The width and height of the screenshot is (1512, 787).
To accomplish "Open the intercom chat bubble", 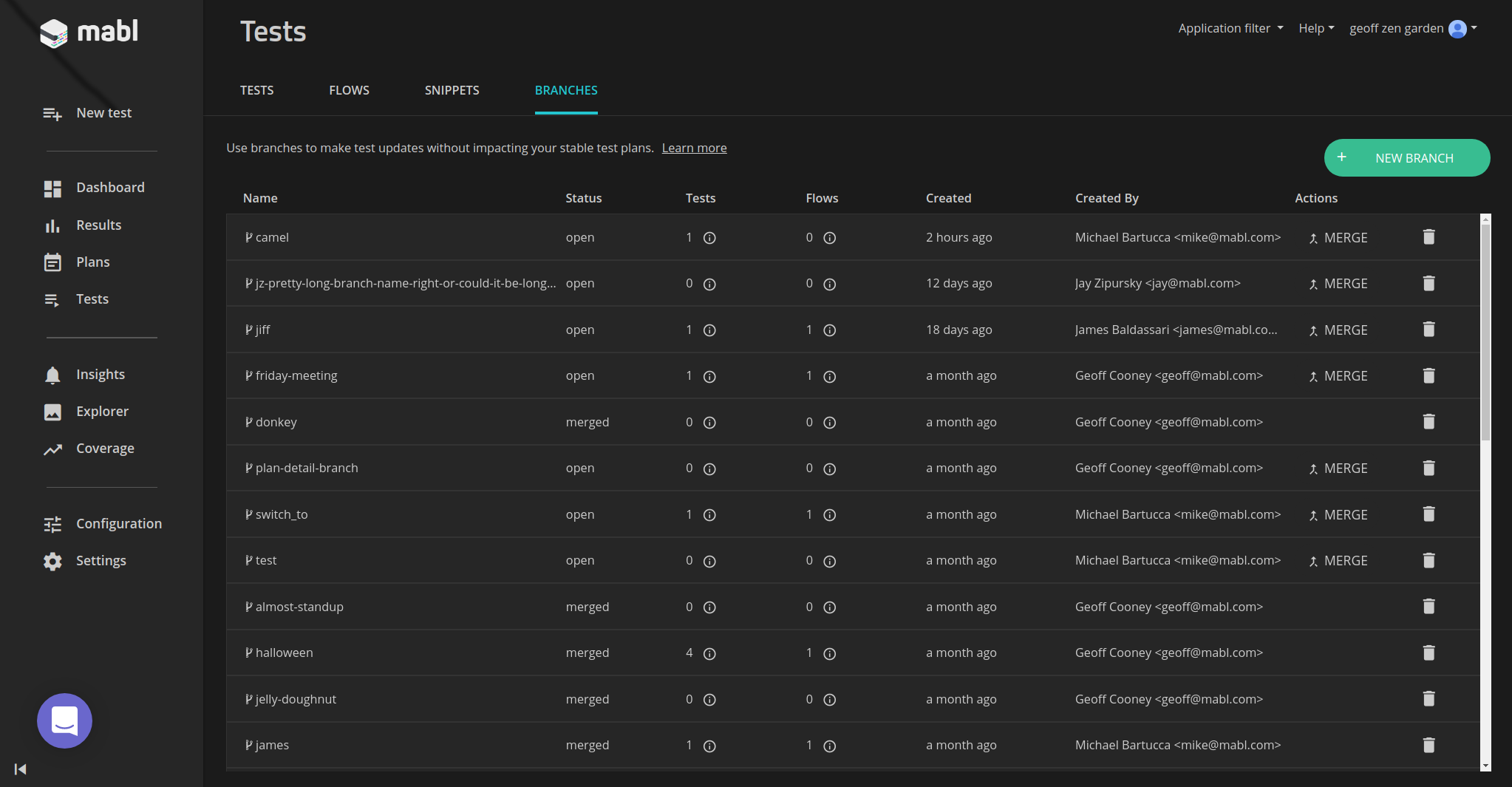I will (x=65, y=720).
